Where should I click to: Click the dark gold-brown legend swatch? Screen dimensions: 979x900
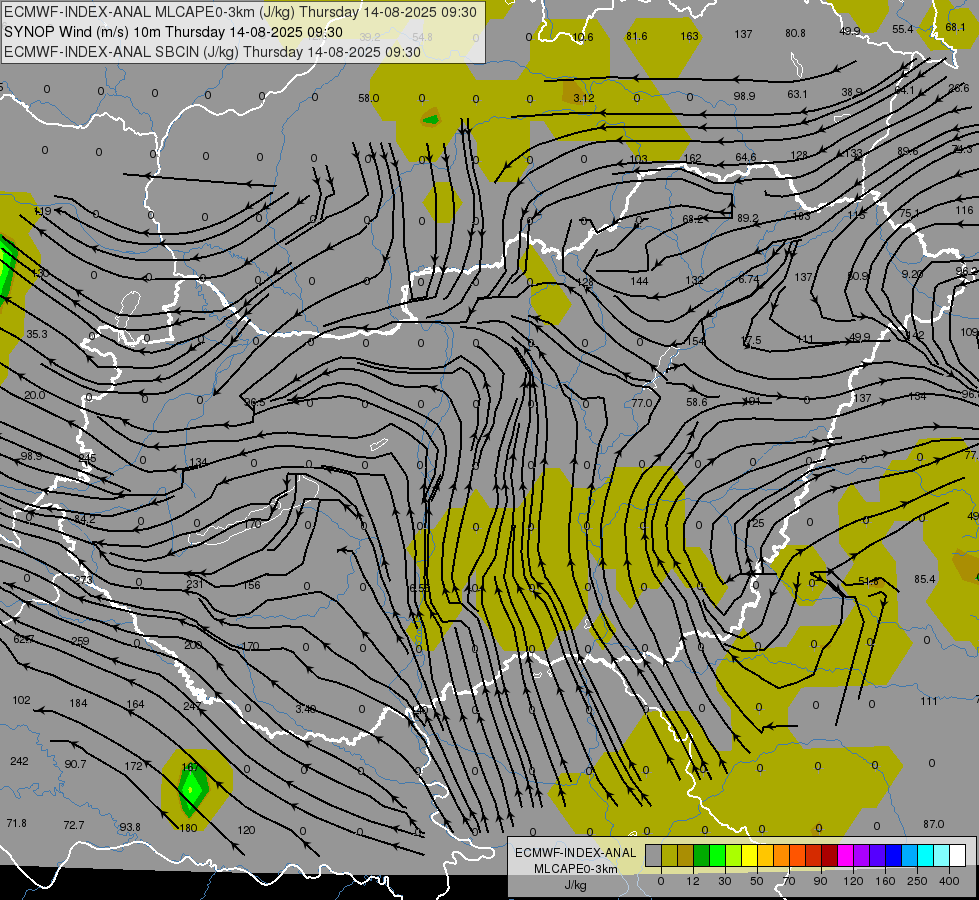coord(686,855)
